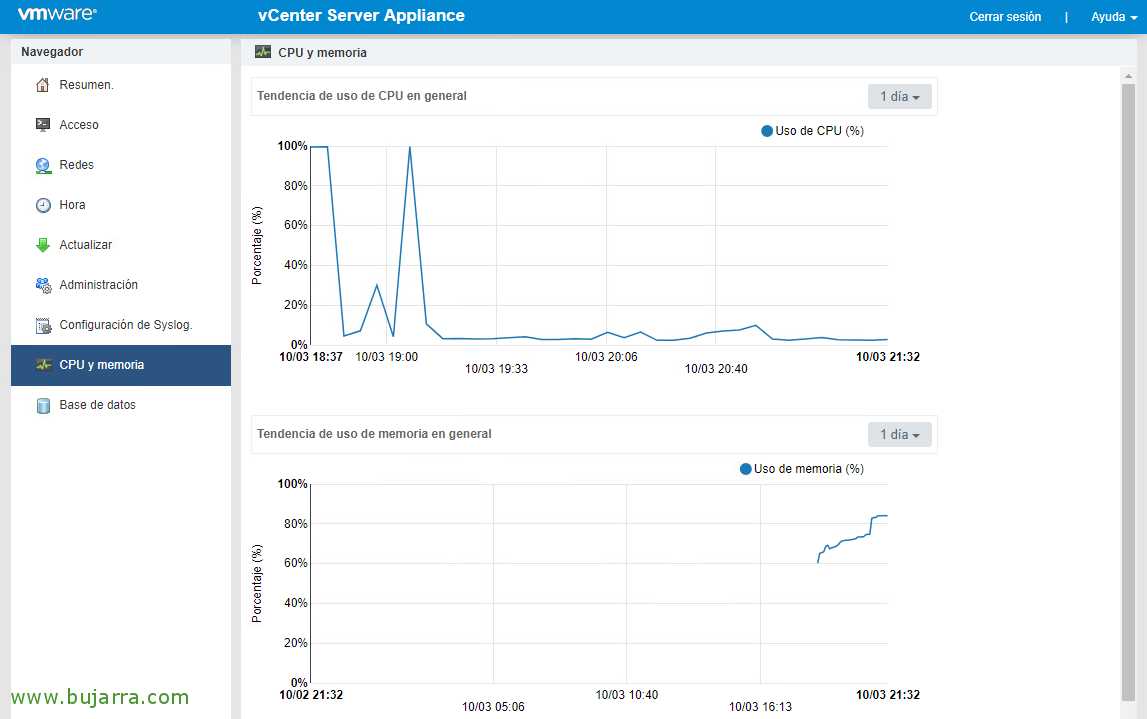The width and height of the screenshot is (1147, 719).
Task: Click the vertical scrollbar thumb
Action: 1128,391
